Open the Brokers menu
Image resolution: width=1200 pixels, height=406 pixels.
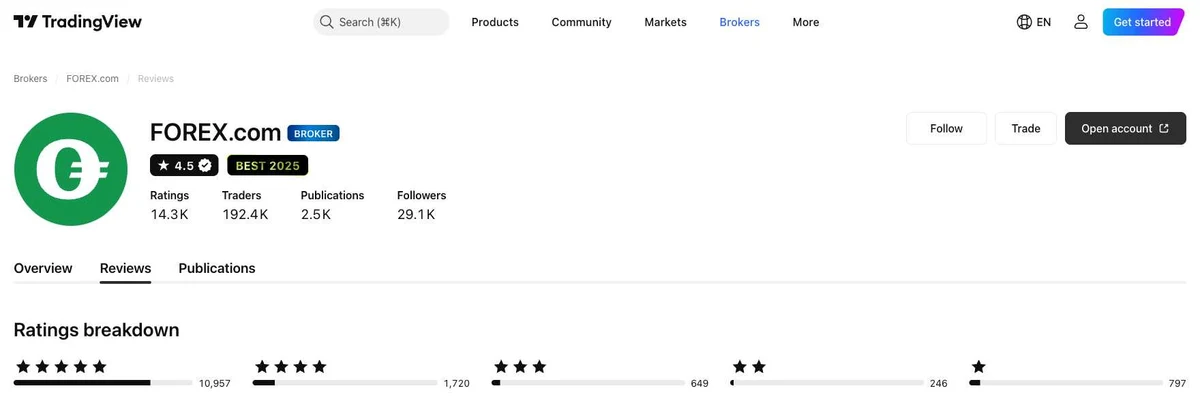click(x=739, y=22)
